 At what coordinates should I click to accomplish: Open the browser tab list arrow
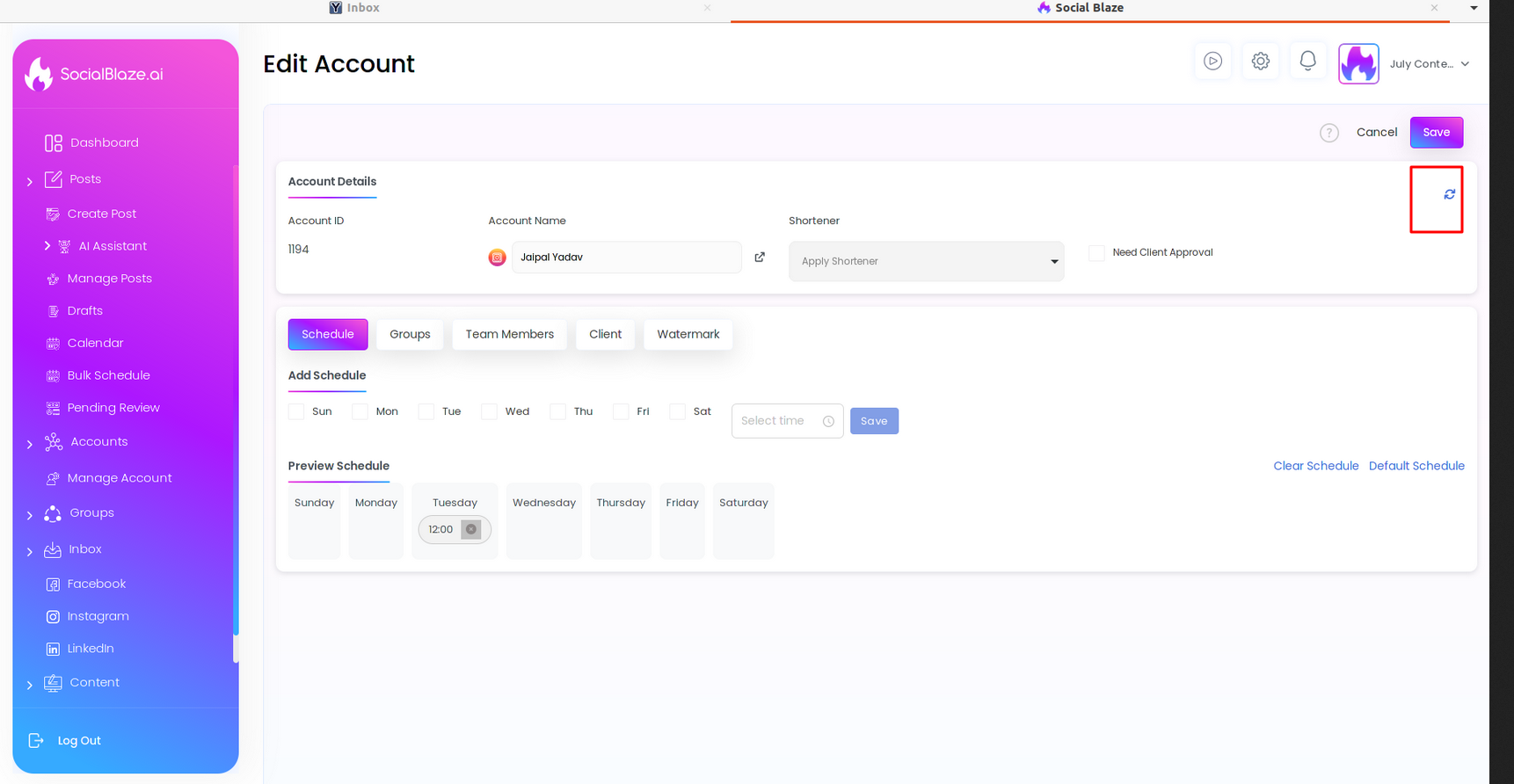[1474, 8]
